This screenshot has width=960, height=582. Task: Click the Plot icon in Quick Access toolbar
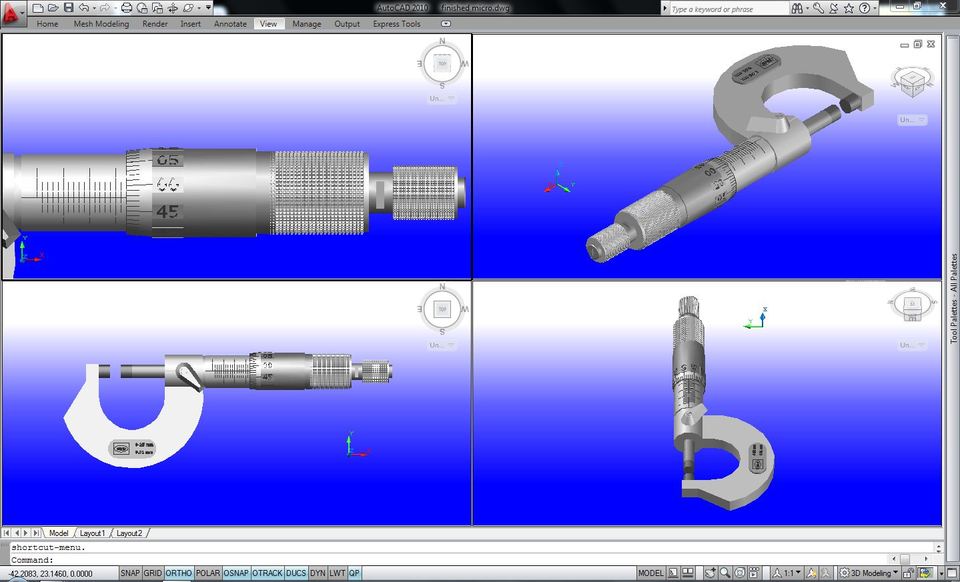pos(127,6)
